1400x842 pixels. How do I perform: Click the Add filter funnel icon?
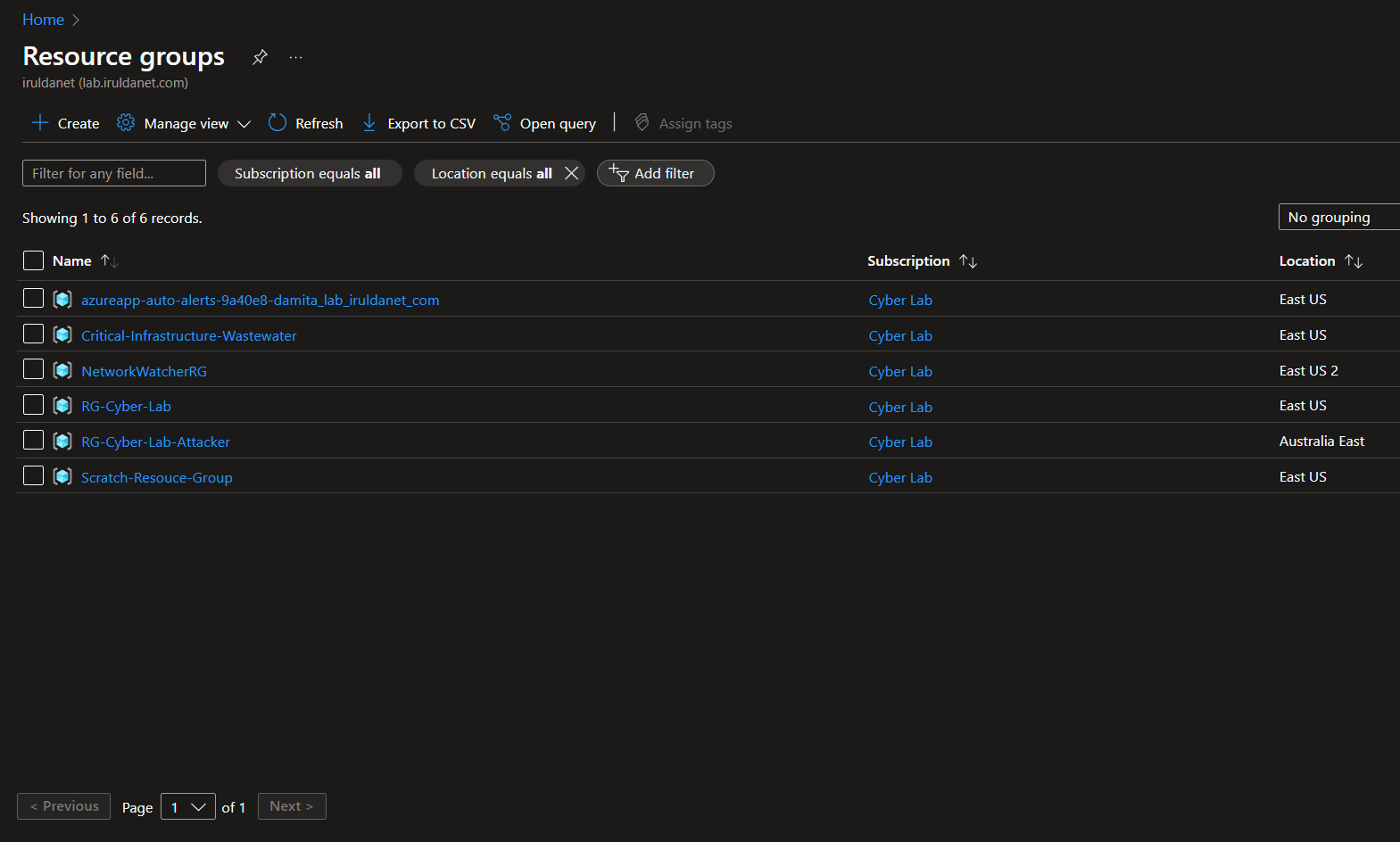tap(618, 172)
